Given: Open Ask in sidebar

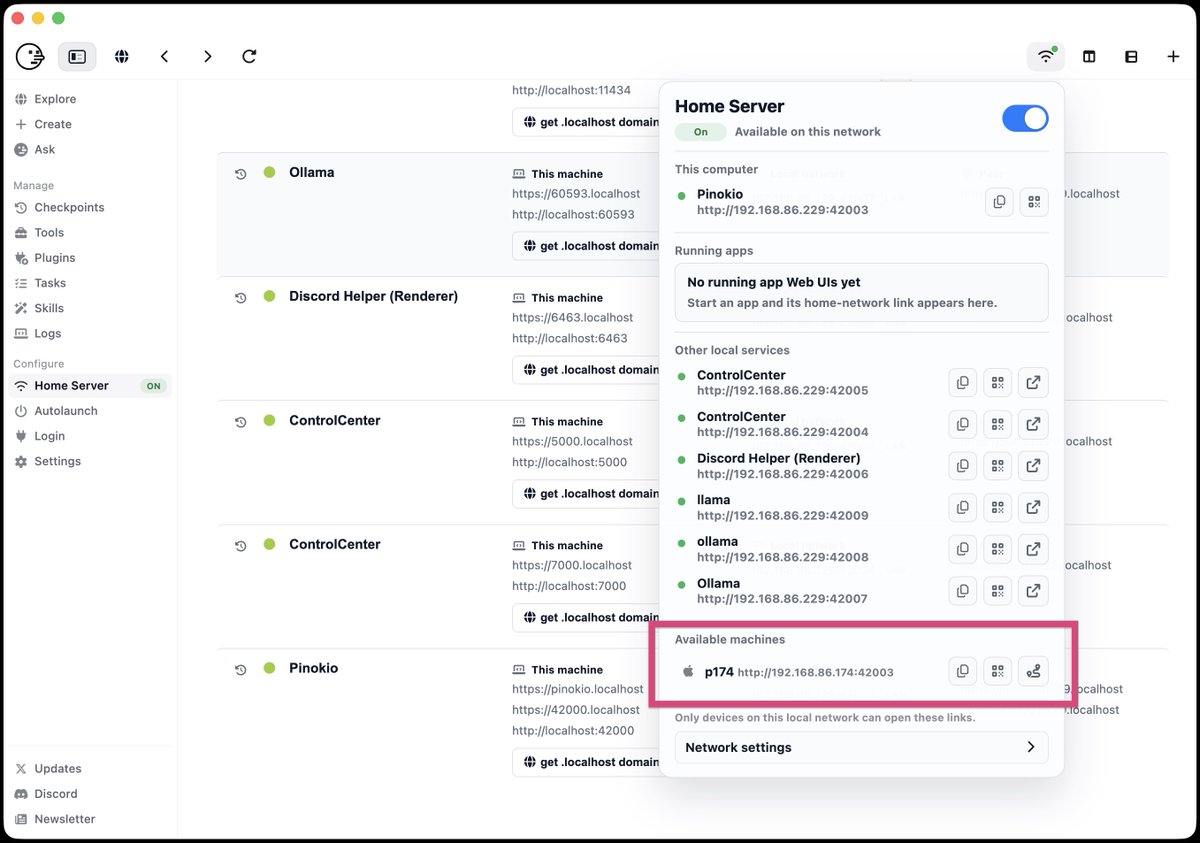Looking at the screenshot, I should [45, 149].
